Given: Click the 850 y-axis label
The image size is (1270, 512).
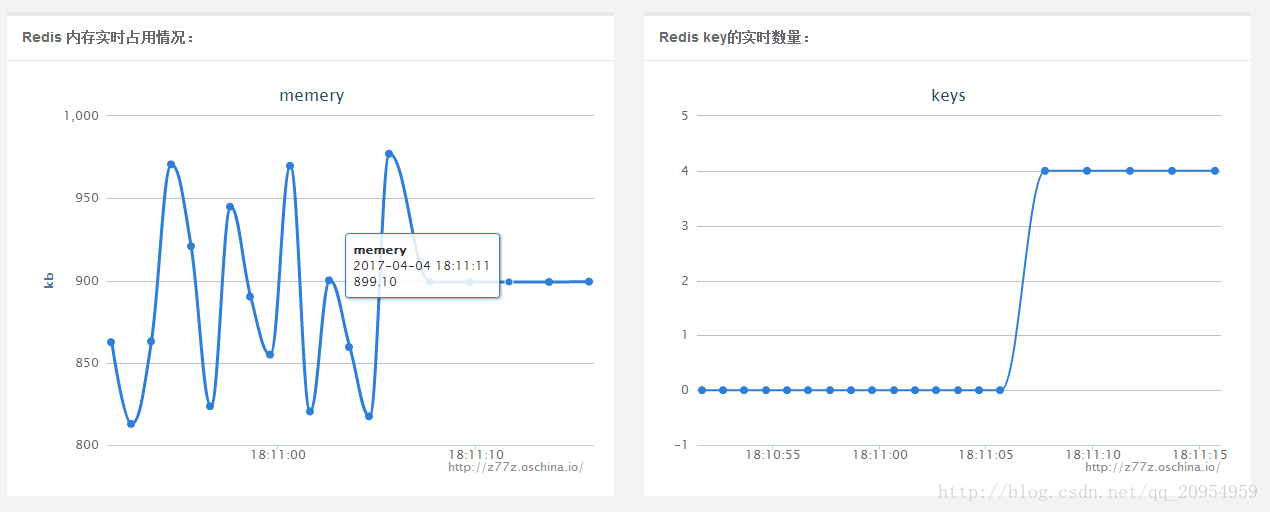Looking at the screenshot, I should tap(88, 363).
